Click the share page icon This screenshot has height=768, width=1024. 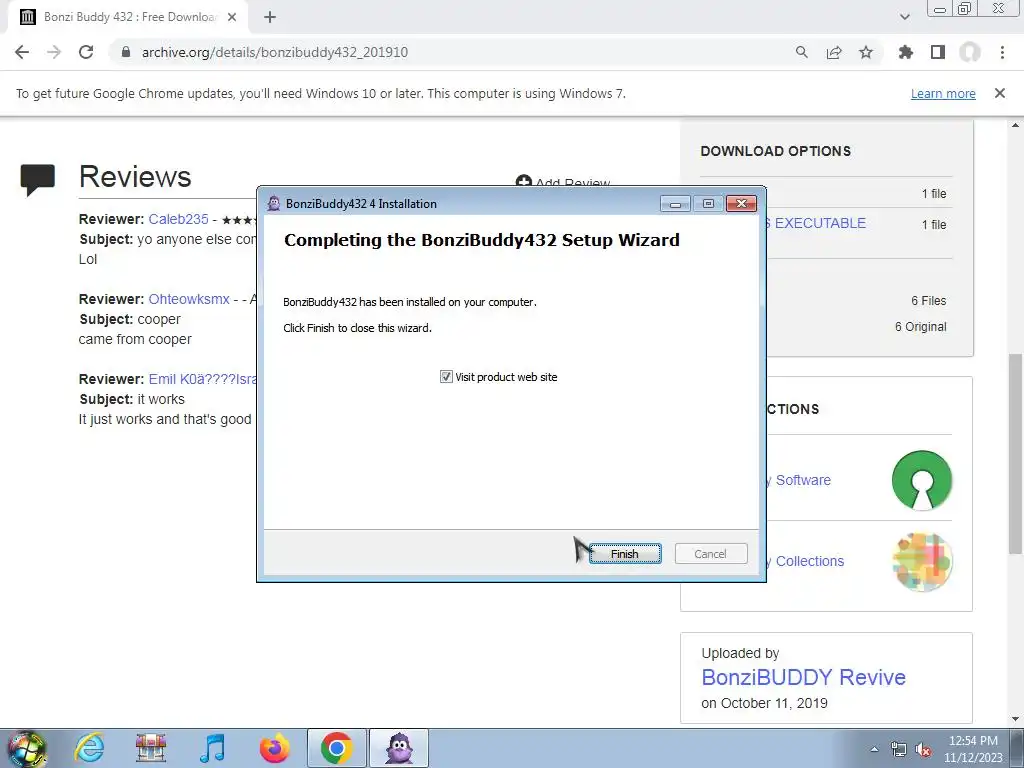(834, 52)
